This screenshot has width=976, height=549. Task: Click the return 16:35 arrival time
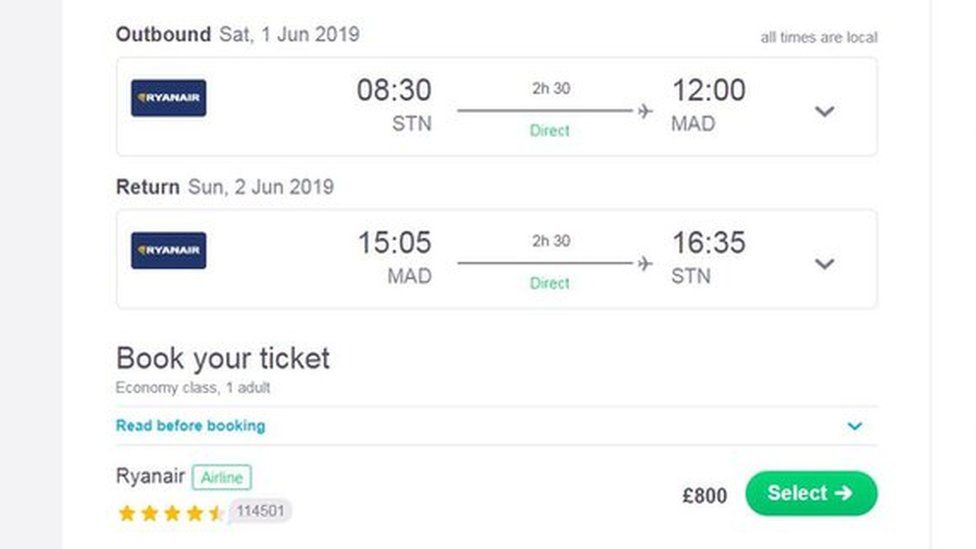click(x=708, y=243)
